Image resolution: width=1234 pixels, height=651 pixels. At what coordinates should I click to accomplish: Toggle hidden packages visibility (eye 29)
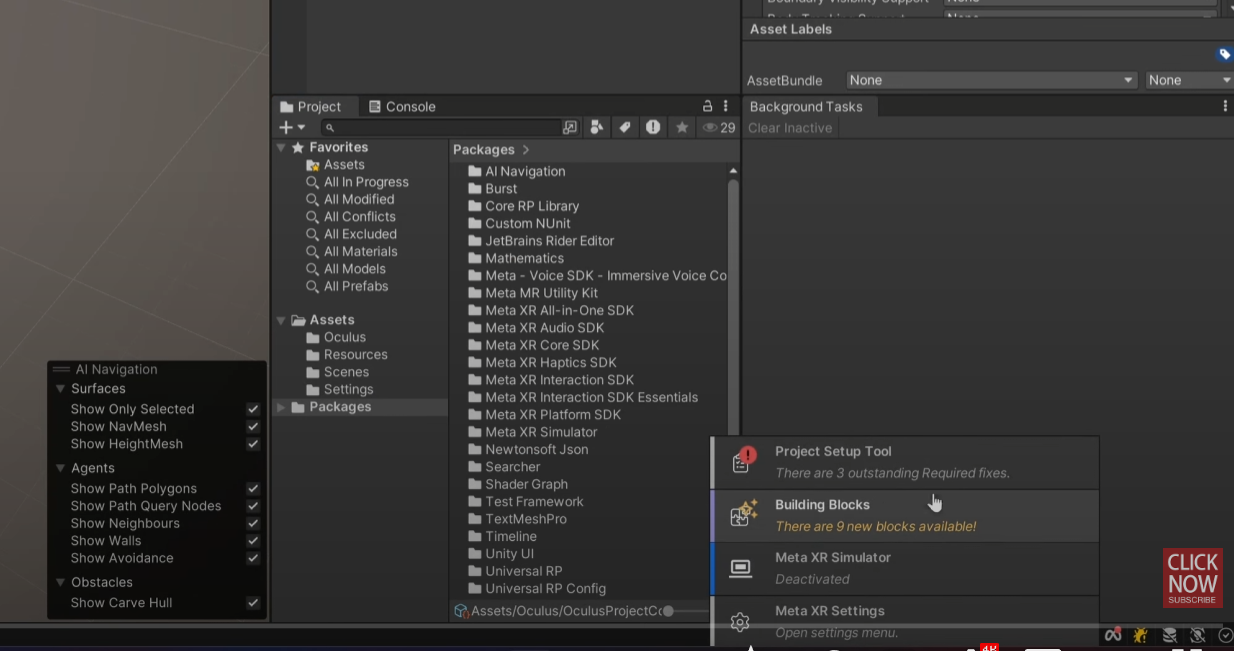tap(719, 128)
